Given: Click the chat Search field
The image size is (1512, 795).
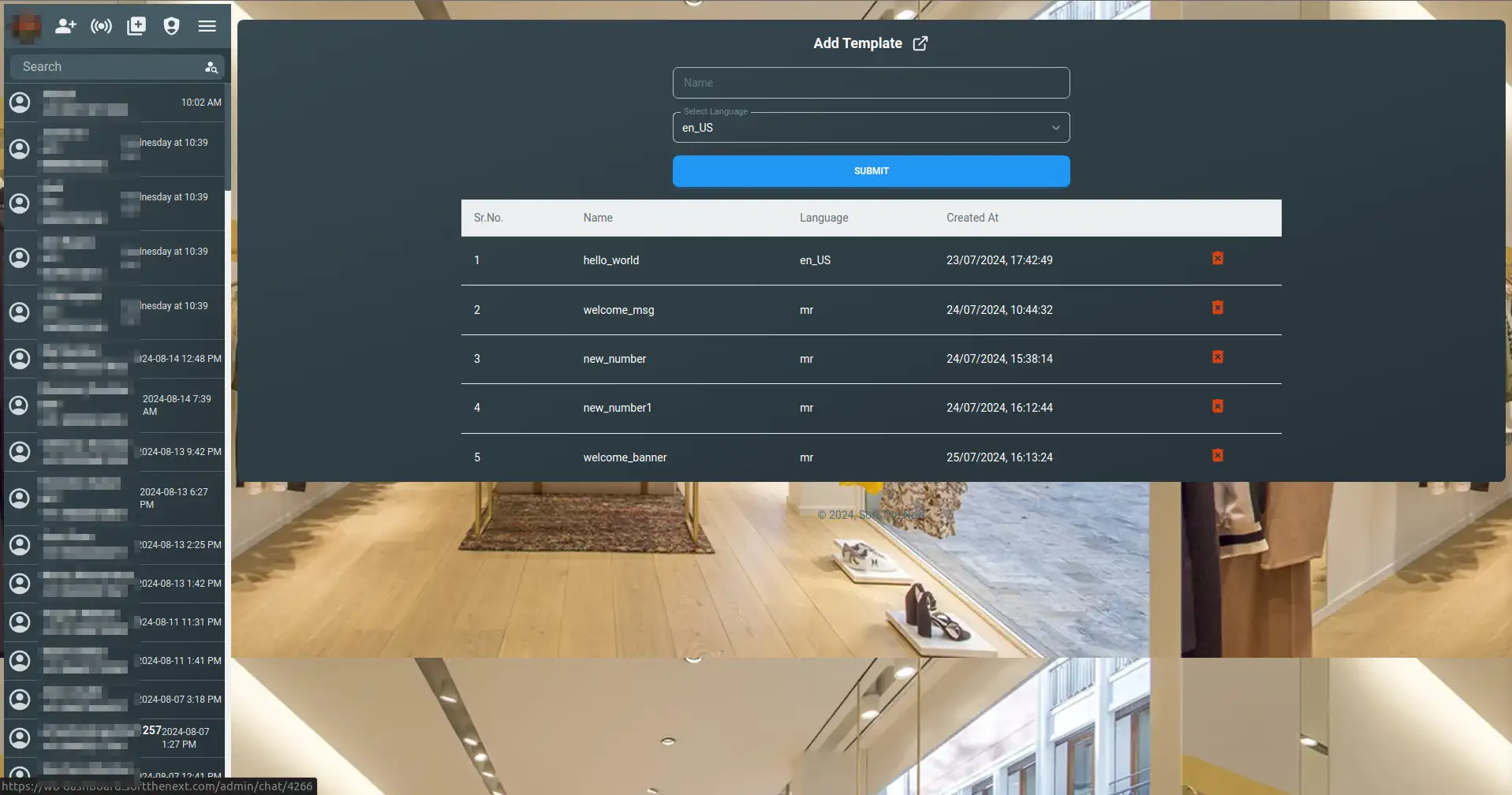Looking at the screenshot, I should coord(106,67).
